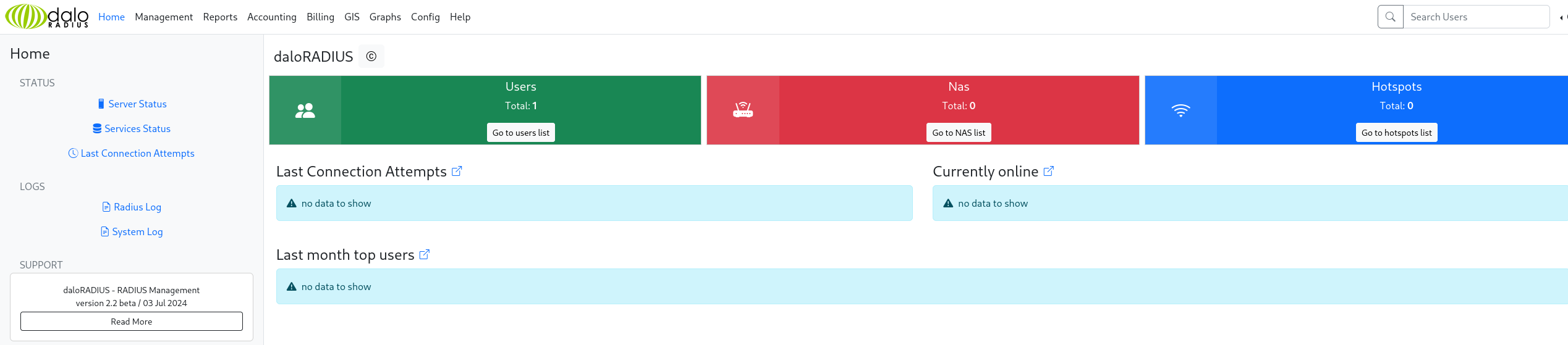Click the Users group icon tile
The image size is (1568, 345).
pos(305,110)
